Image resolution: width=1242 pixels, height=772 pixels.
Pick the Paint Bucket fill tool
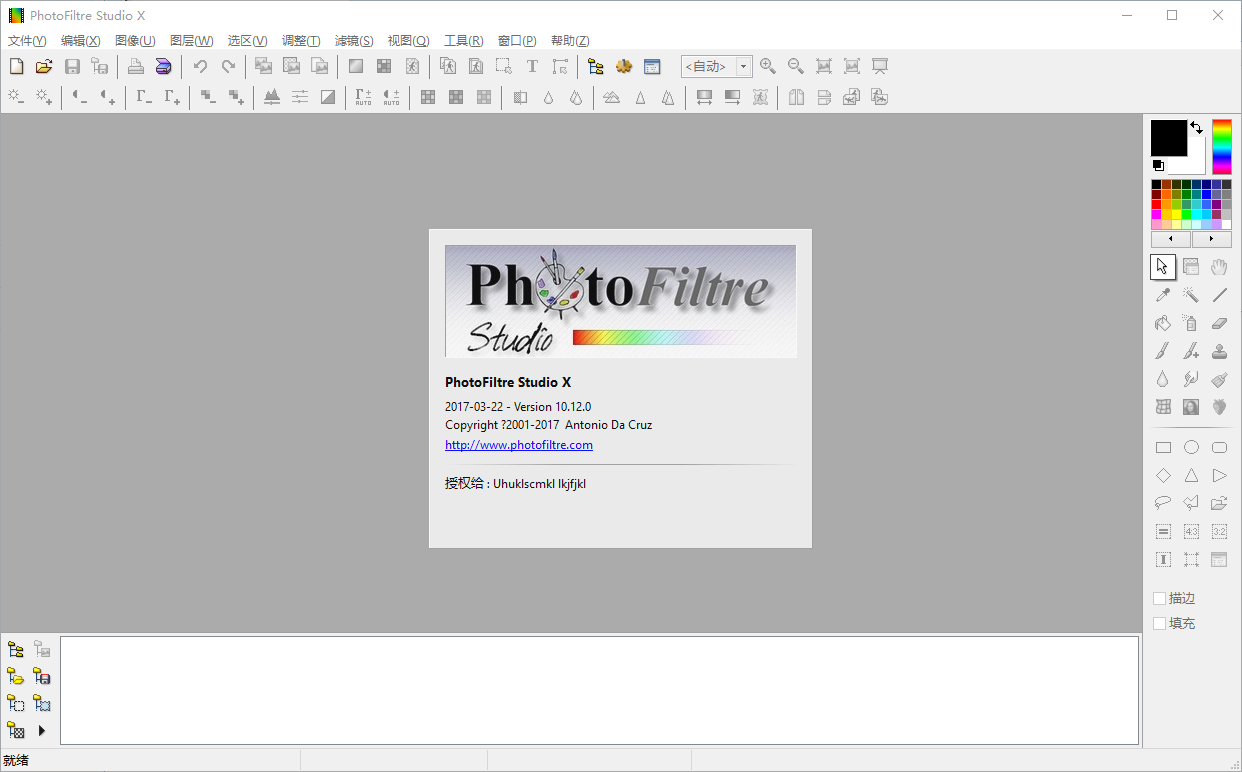pyautogui.click(x=1163, y=323)
